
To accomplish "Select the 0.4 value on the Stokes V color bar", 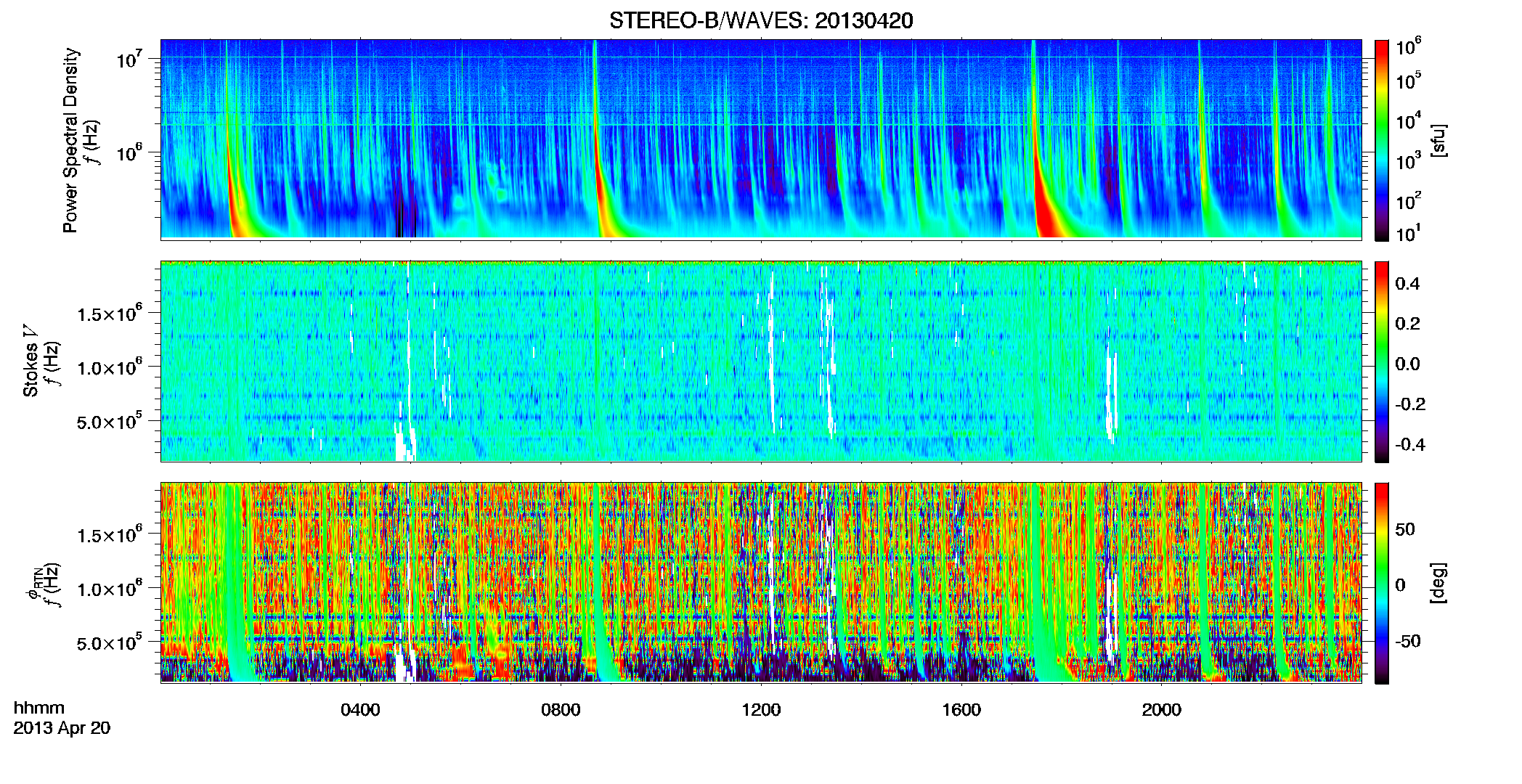I will click(x=1407, y=284).
